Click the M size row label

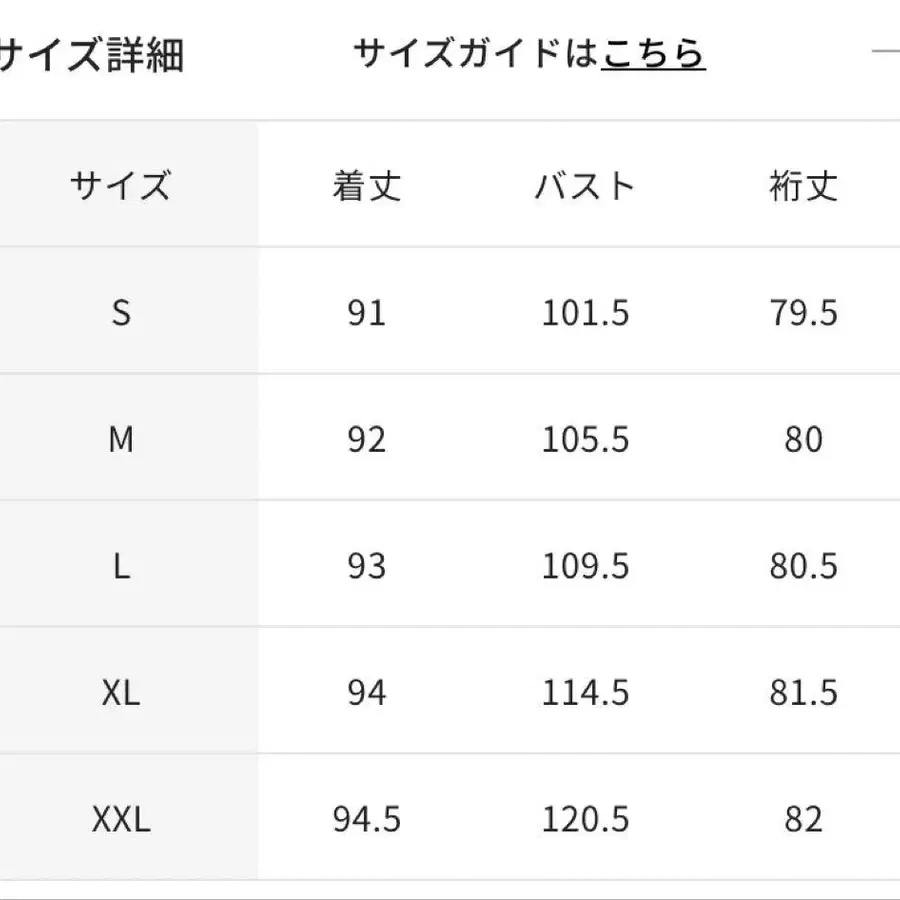pos(120,440)
